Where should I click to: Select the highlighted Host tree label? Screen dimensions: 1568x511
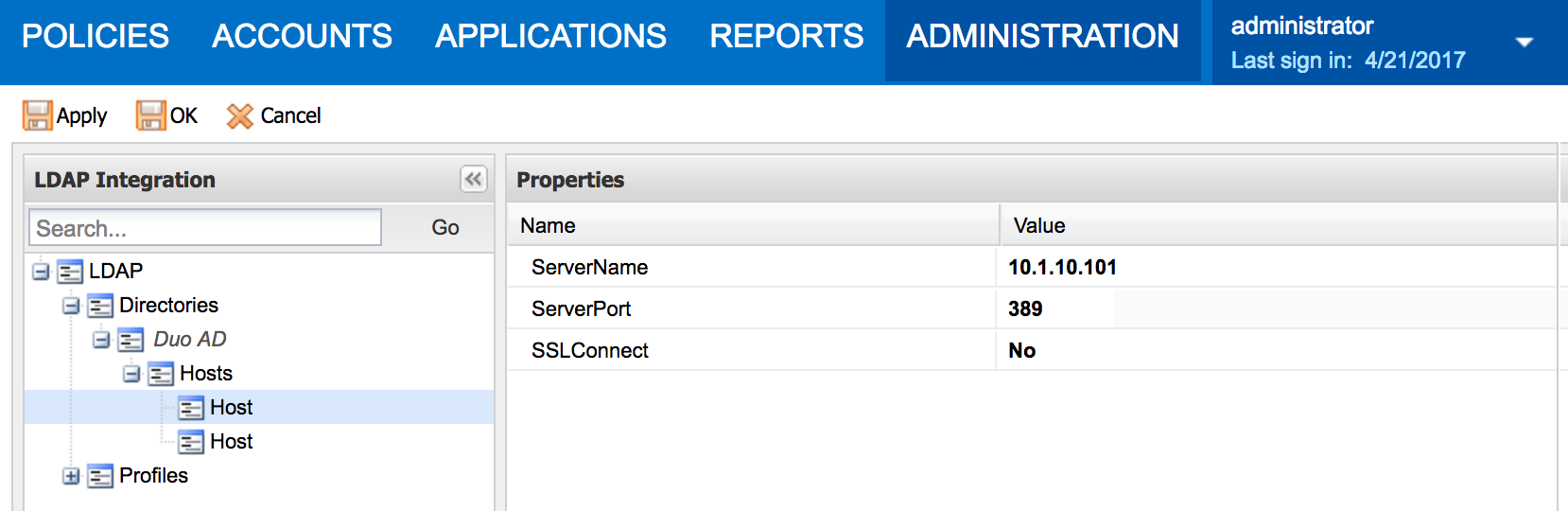(232, 407)
